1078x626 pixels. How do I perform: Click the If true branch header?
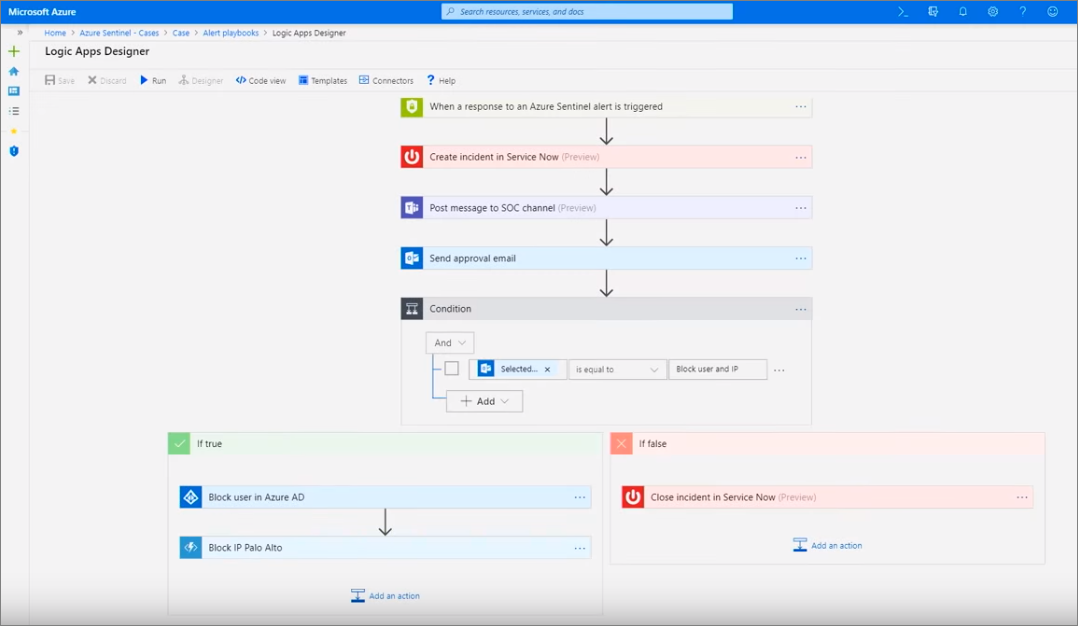tap(385, 444)
